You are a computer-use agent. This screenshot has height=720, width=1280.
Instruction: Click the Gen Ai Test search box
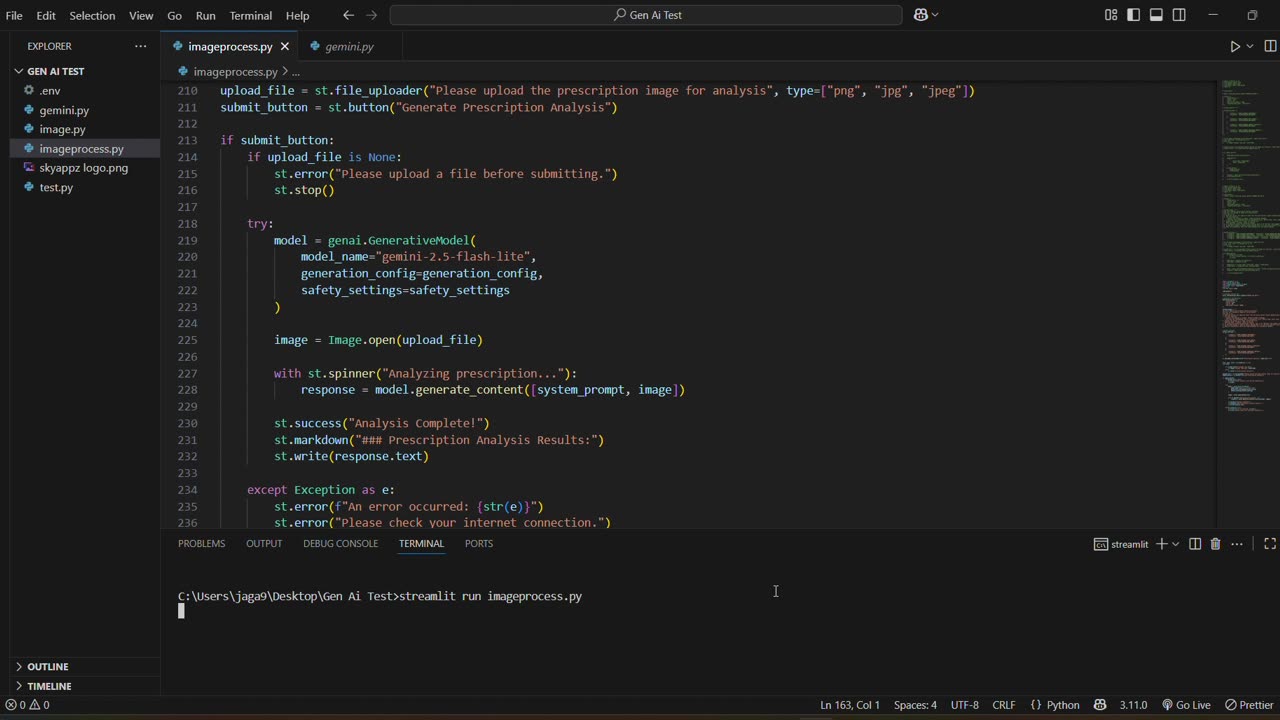click(646, 15)
